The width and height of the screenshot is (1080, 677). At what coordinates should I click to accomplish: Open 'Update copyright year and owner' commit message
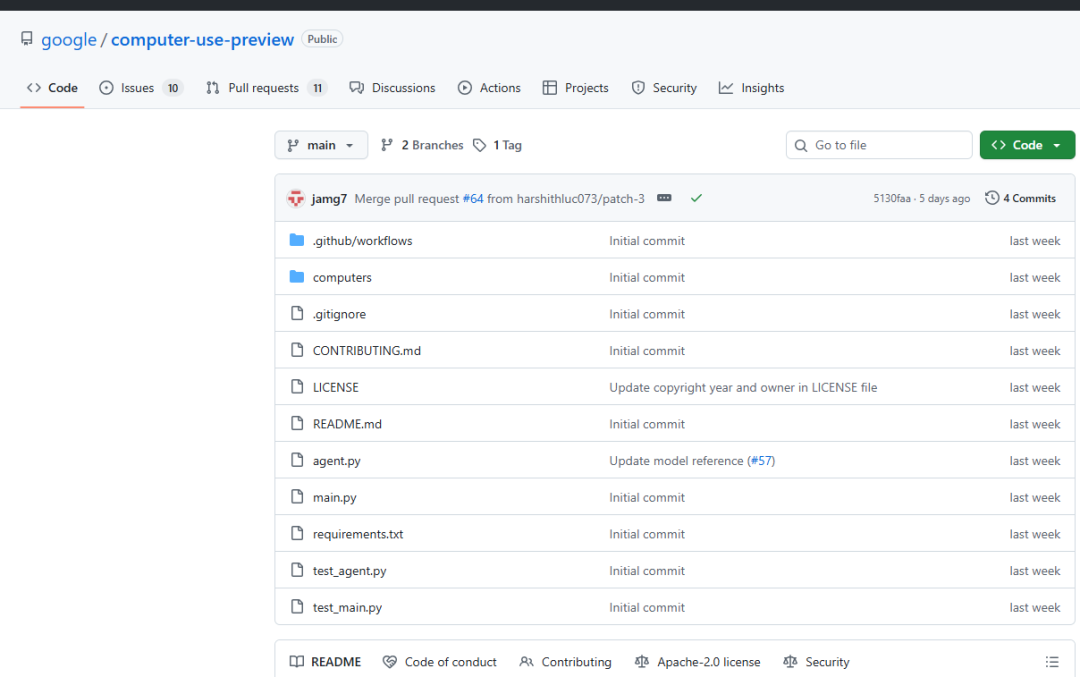(x=743, y=388)
